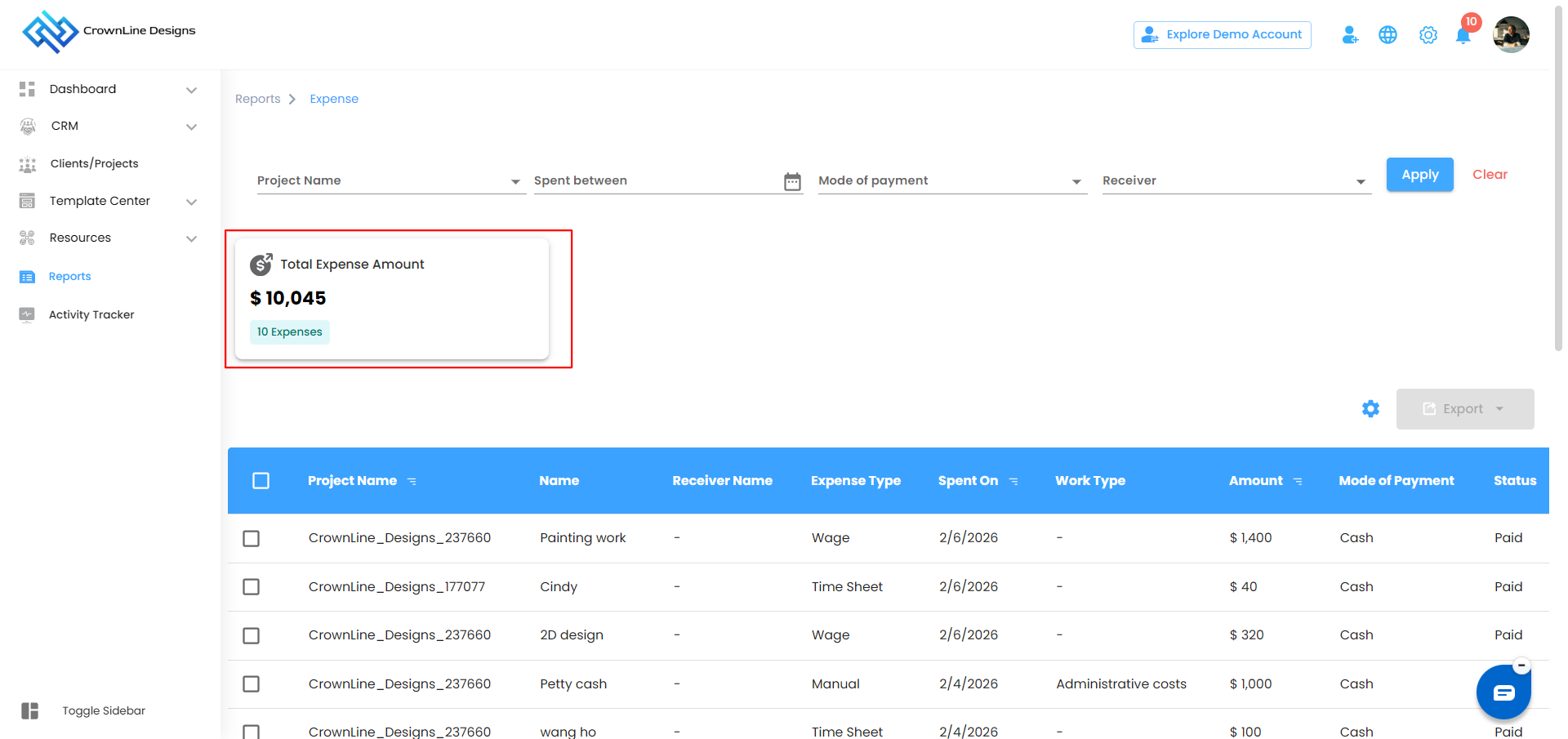Open the Export dropdown button
The height and width of the screenshot is (739, 1568).
pos(1465,409)
